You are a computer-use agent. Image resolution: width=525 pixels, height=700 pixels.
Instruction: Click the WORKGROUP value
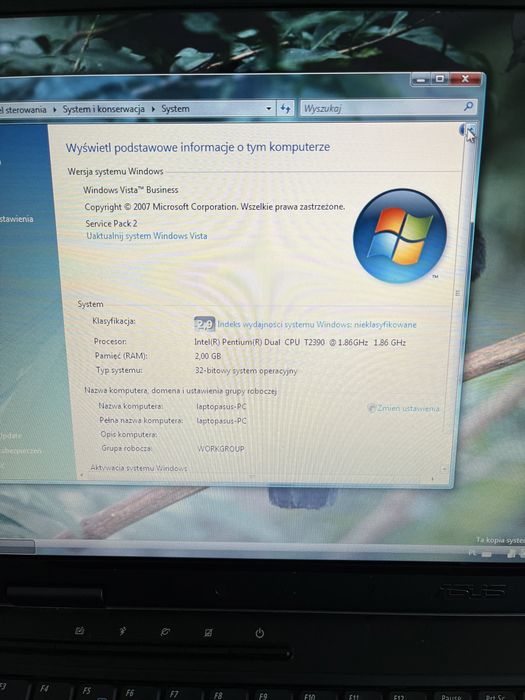point(221,449)
